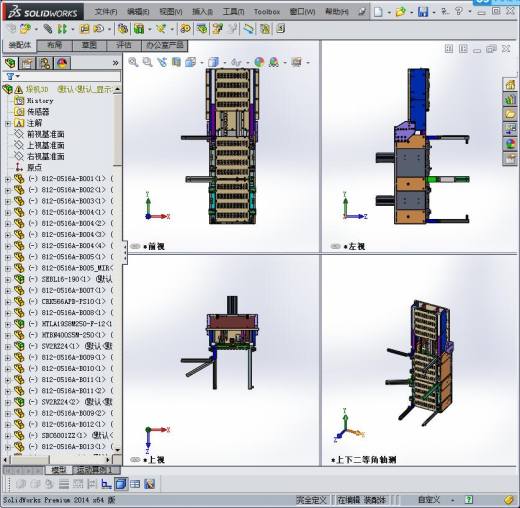The width and height of the screenshot is (520, 508).
Task: Click the Hide/Show Items glasses icon
Action: (236, 62)
